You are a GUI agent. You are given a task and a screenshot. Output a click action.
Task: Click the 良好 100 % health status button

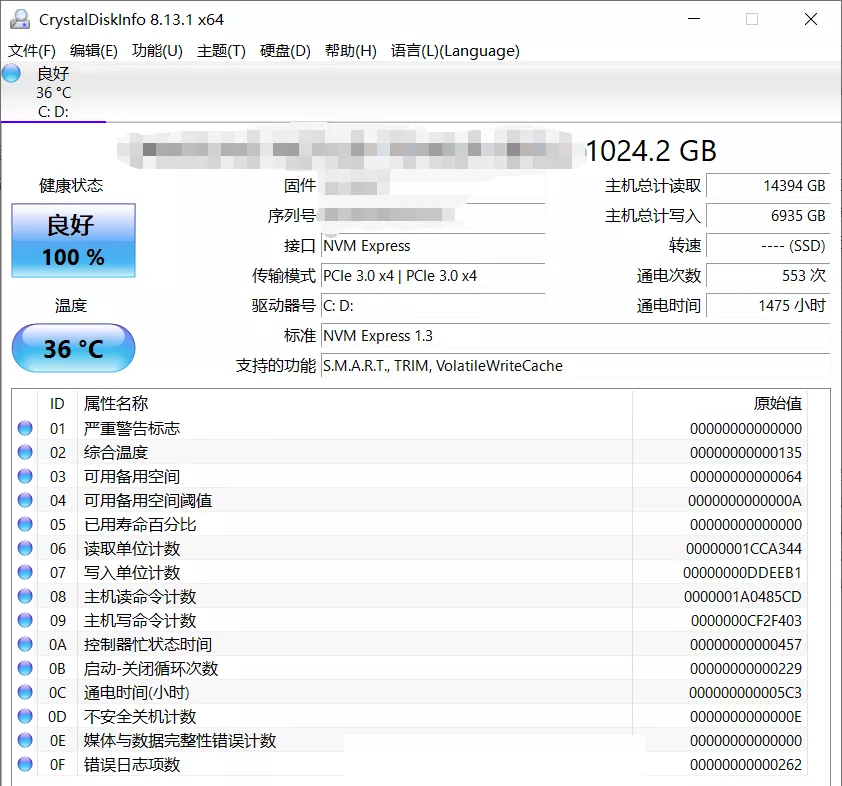tap(73, 241)
